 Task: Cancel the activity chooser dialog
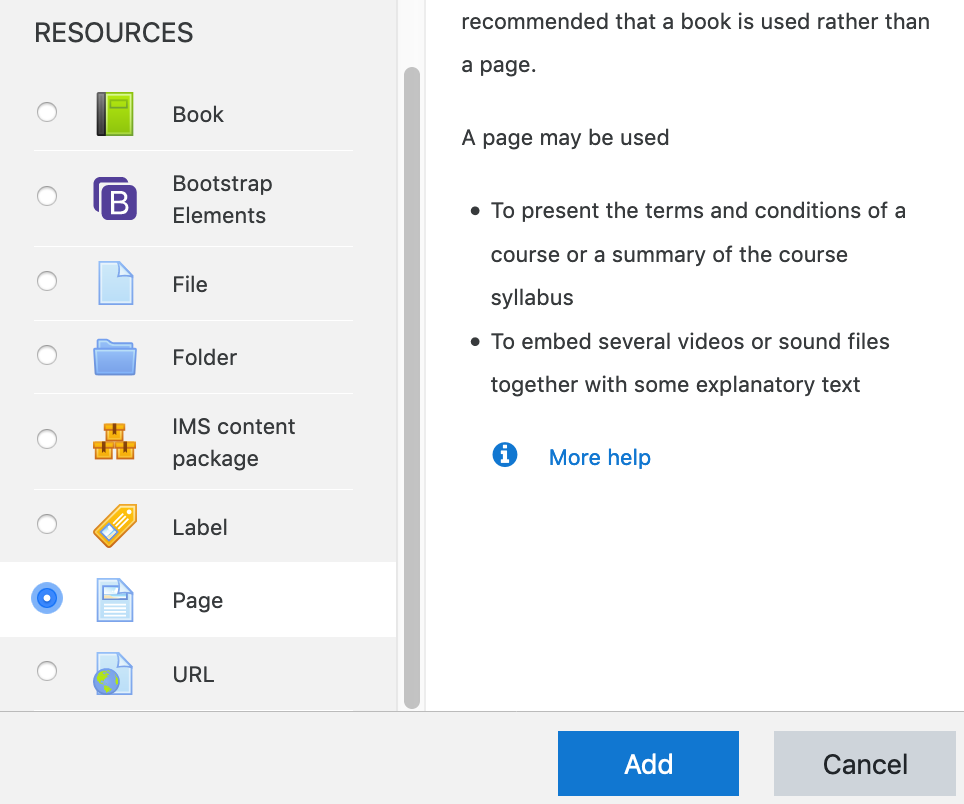[x=864, y=764]
